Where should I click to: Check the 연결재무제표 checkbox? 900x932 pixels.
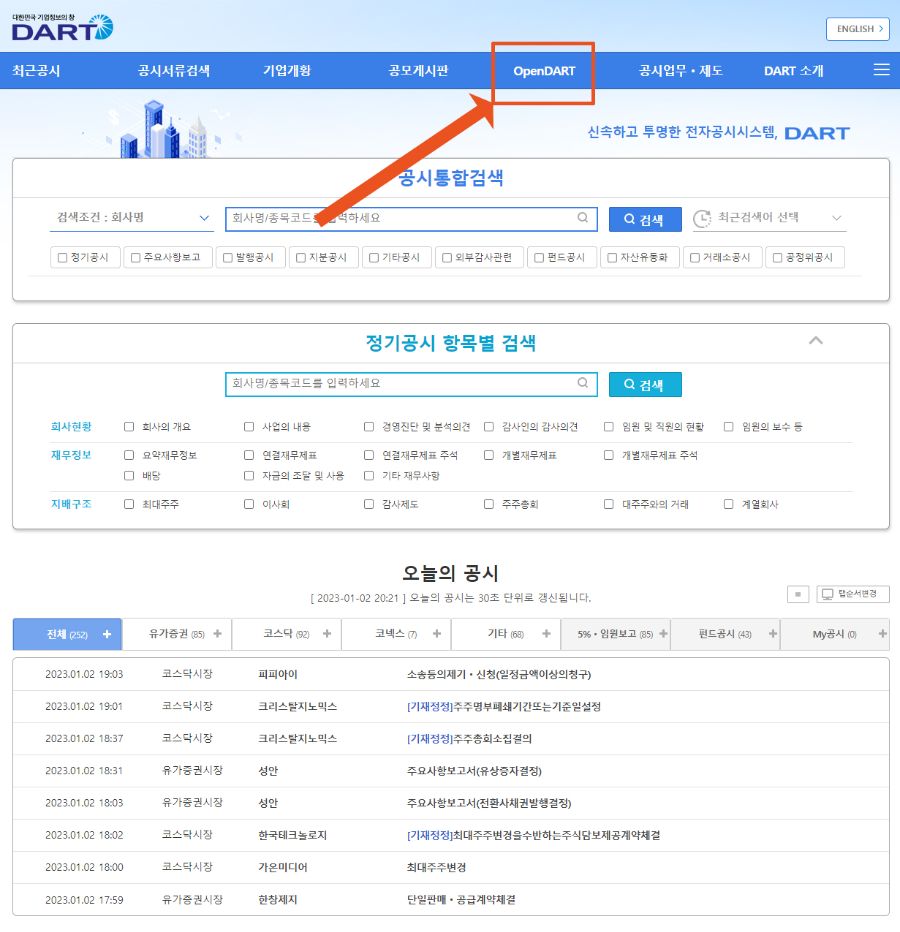click(249, 455)
